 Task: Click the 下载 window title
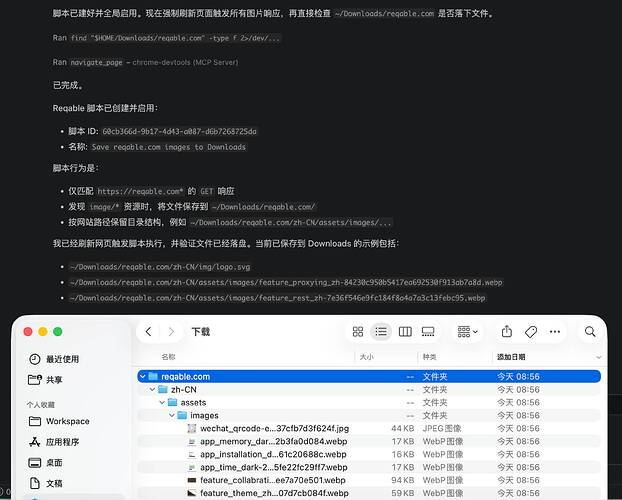200,331
